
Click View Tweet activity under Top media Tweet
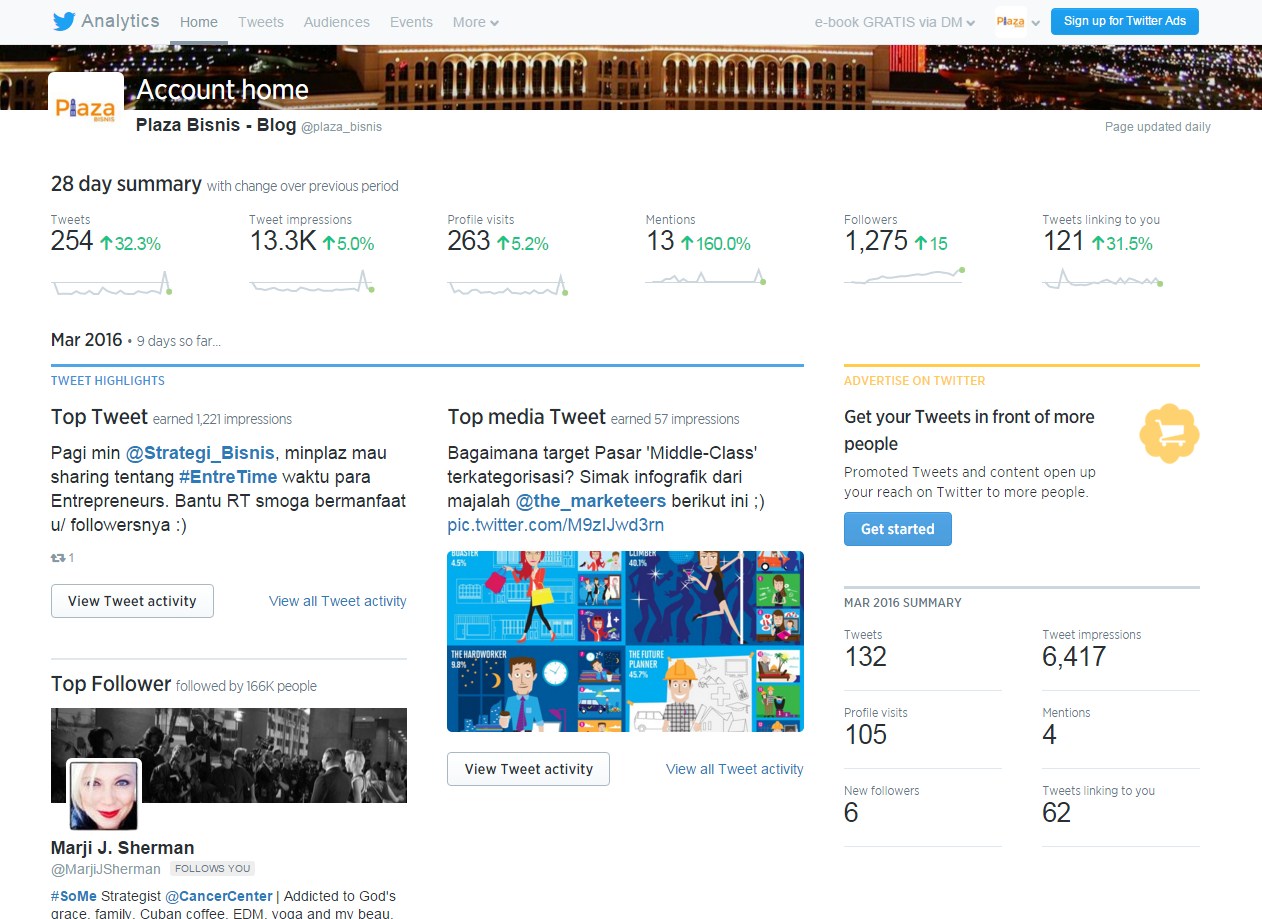(528, 769)
